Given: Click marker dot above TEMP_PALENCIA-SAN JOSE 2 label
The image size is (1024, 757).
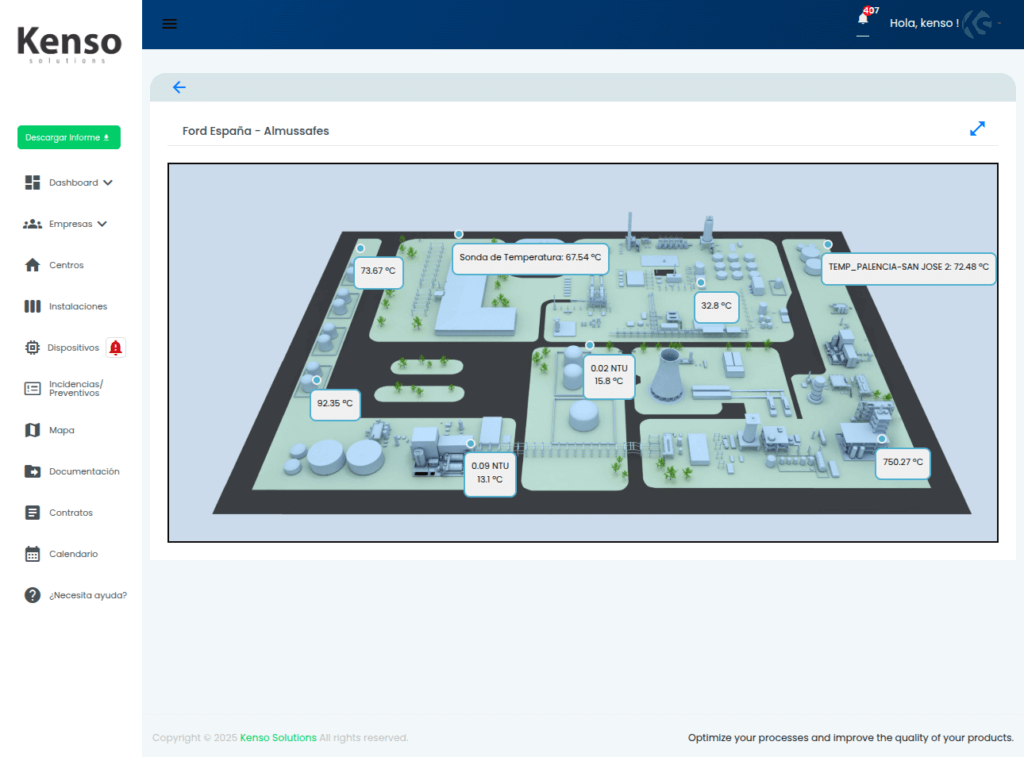Looking at the screenshot, I should pos(827,244).
